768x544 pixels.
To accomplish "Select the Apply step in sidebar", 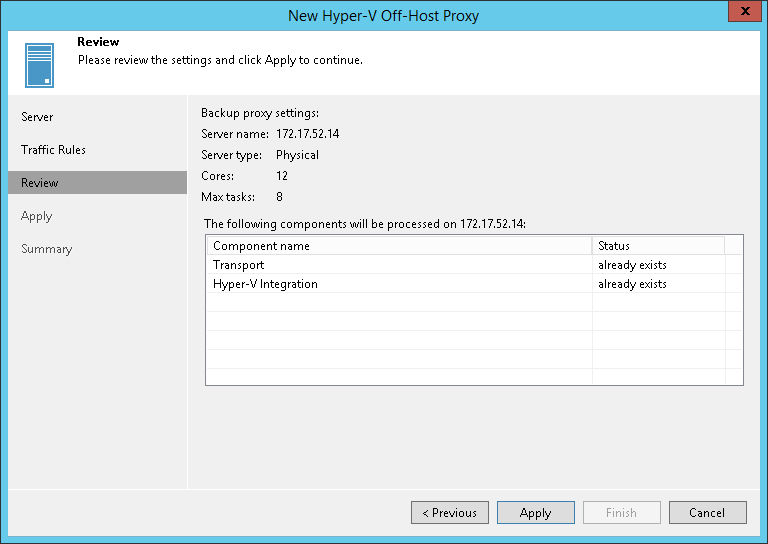I will click(x=37, y=216).
